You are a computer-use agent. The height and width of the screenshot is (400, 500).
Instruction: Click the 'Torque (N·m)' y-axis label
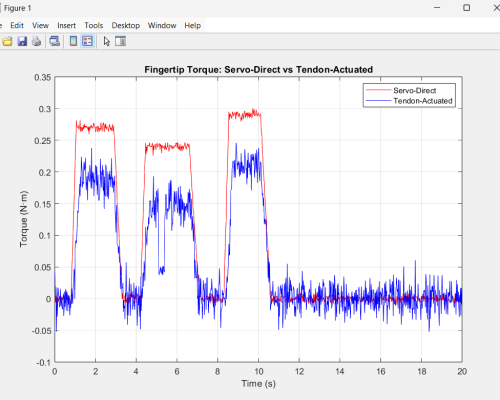(x=24, y=219)
